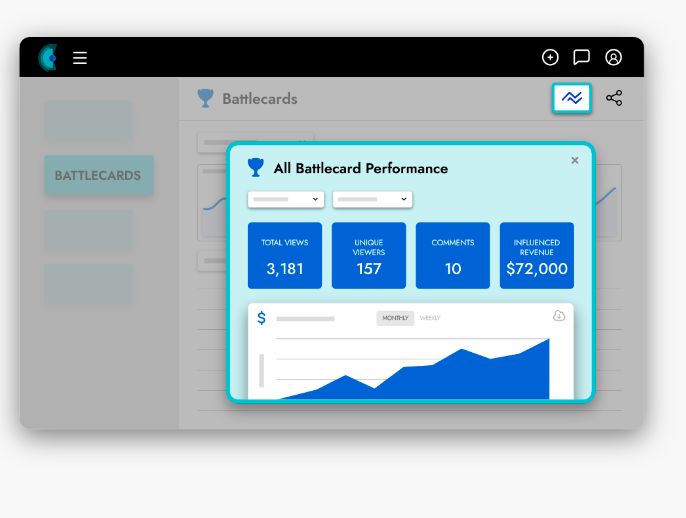The height and width of the screenshot is (518, 686).
Task: Click the share icon
Action: coord(614,98)
